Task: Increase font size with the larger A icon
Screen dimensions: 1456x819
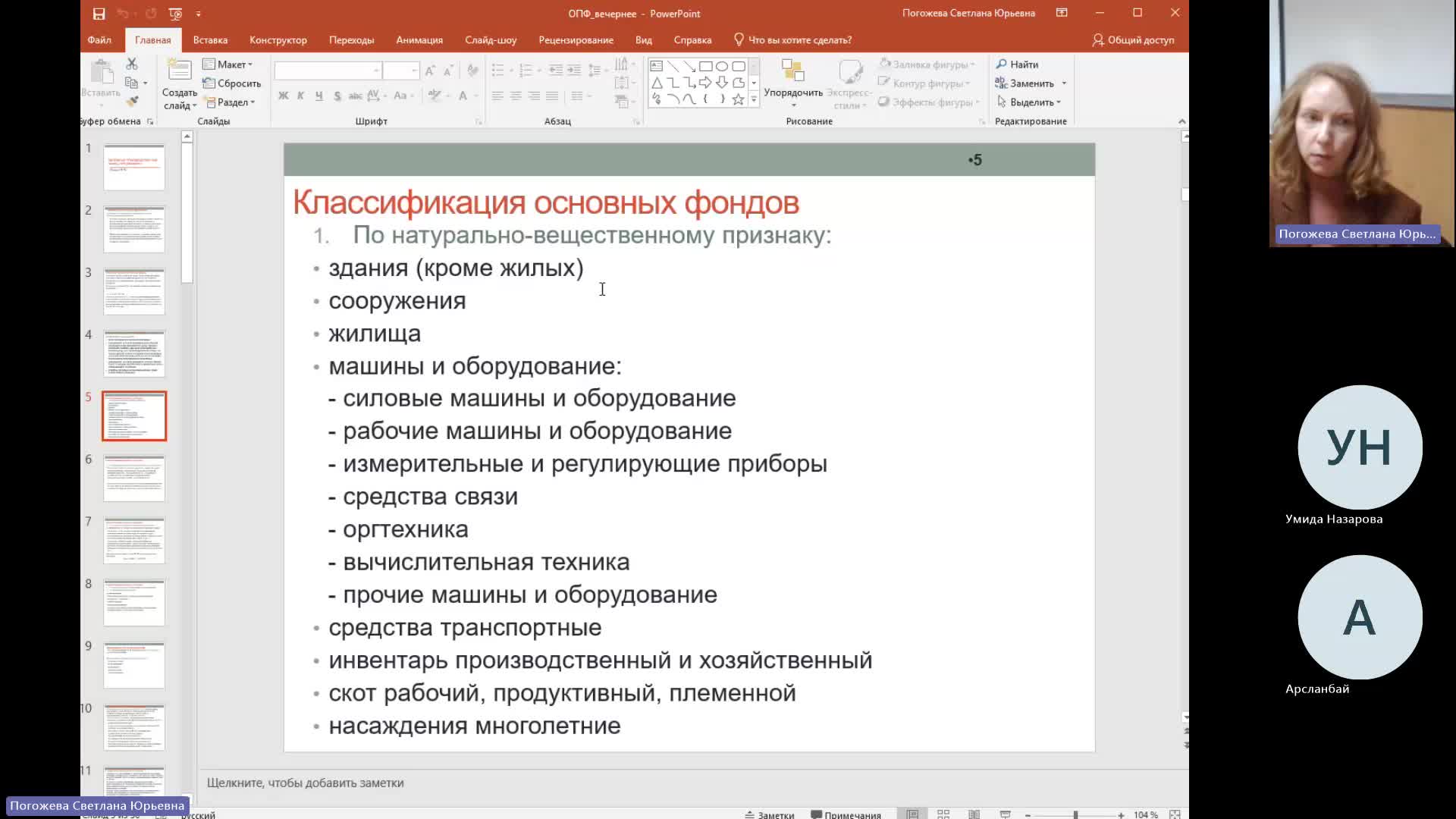Action: [430, 71]
